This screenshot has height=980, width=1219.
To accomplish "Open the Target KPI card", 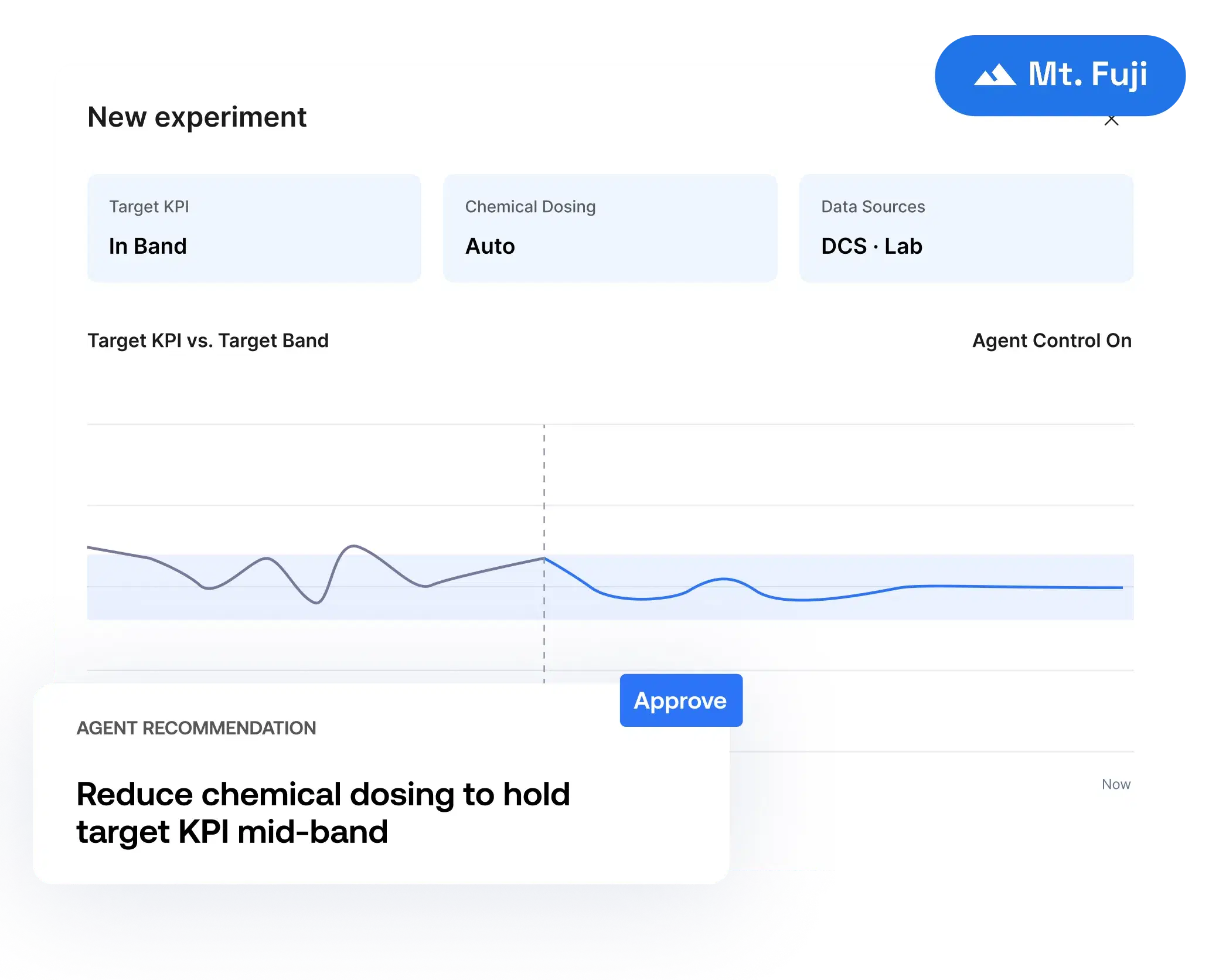I will [x=254, y=228].
